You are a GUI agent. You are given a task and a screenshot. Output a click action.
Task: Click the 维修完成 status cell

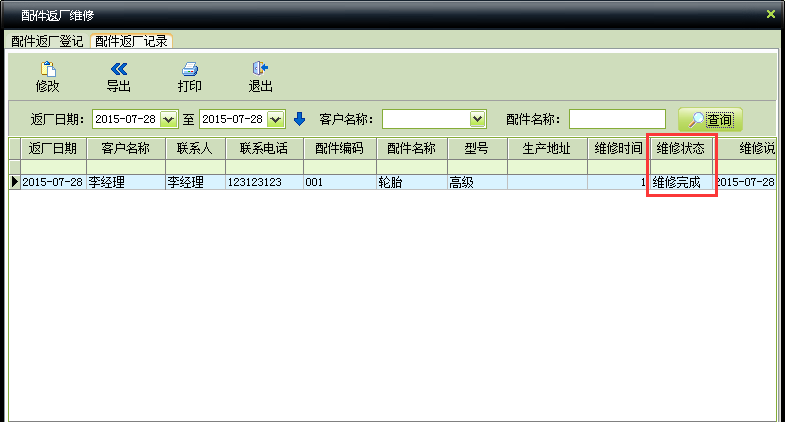coord(681,182)
